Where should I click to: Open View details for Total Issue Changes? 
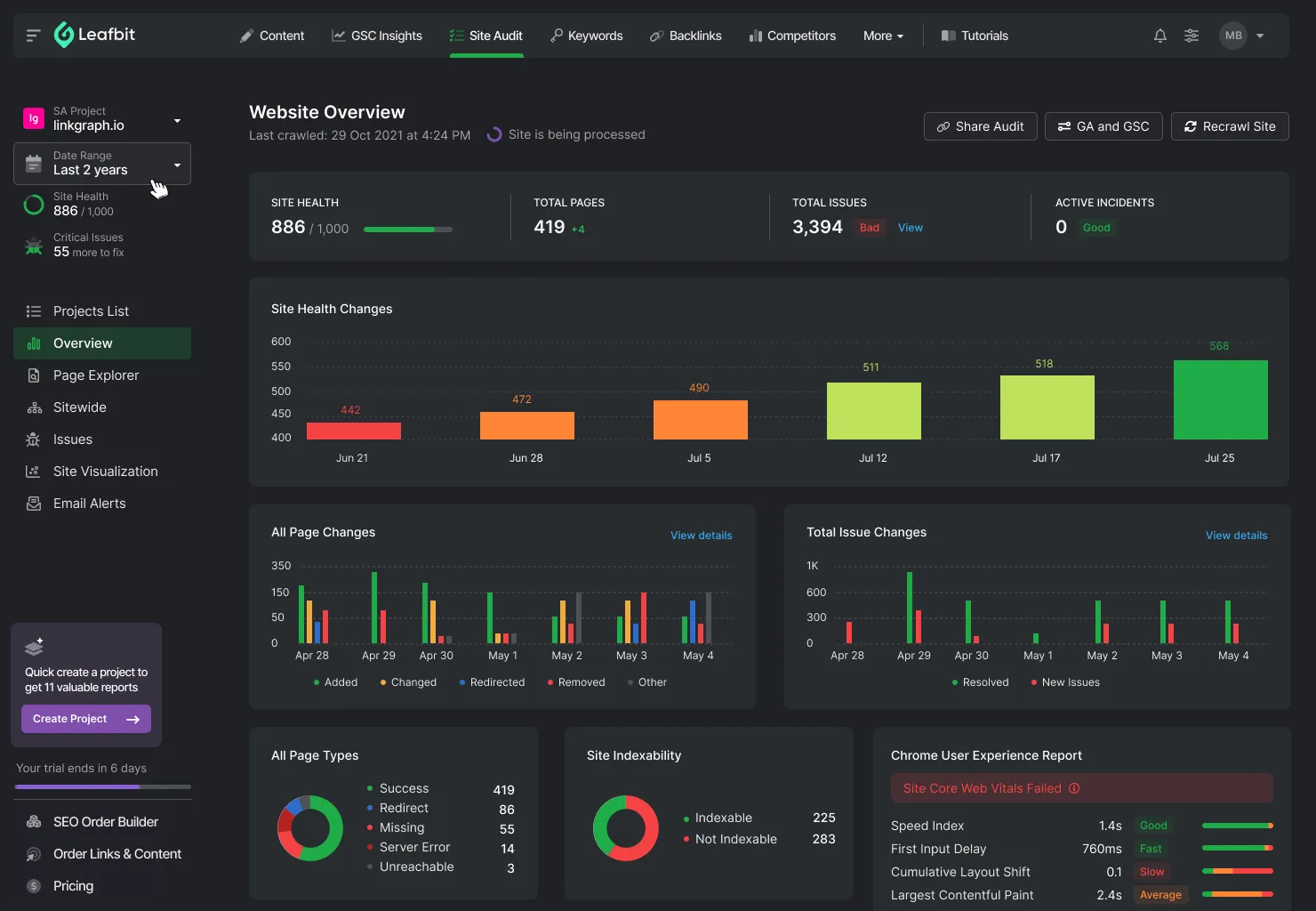(x=1236, y=535)
